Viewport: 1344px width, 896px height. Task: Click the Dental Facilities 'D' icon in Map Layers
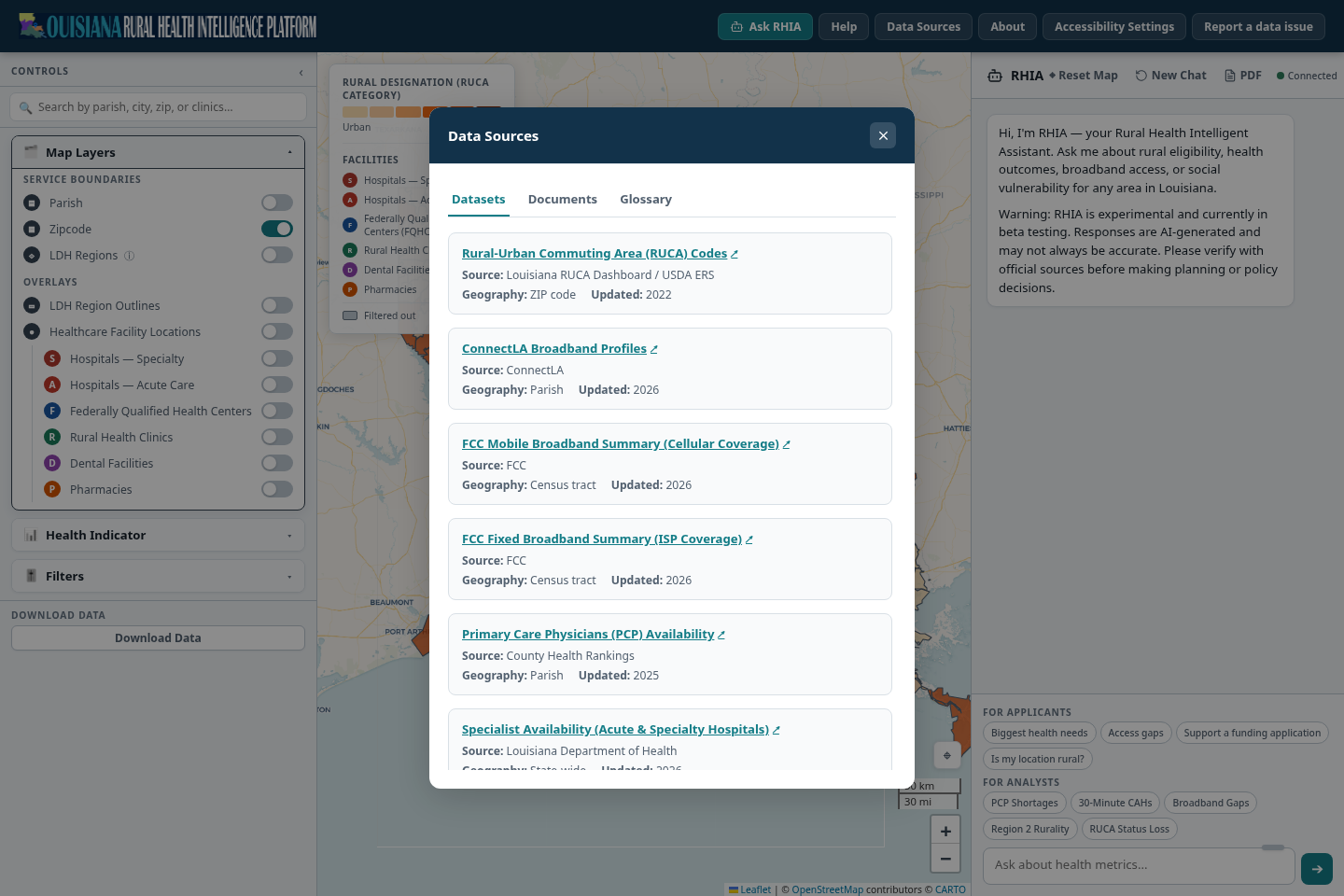coord(52,463)
